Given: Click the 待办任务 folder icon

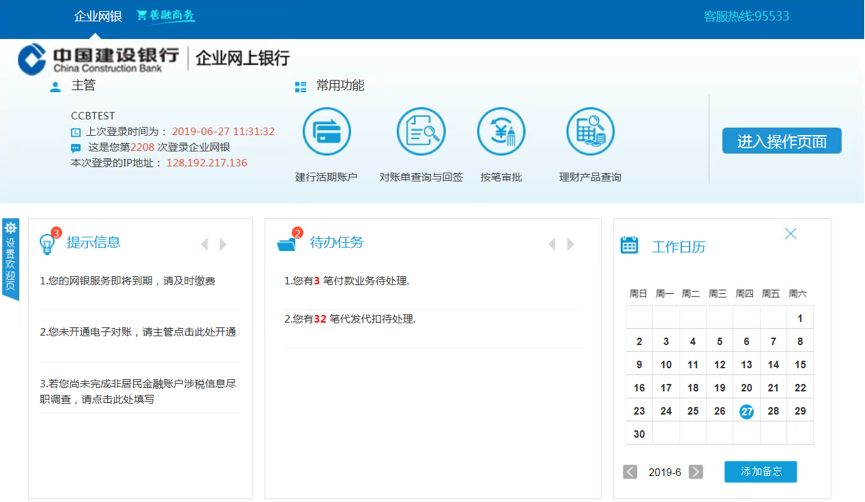Looking at the screenshot, I should pos(287,242).
